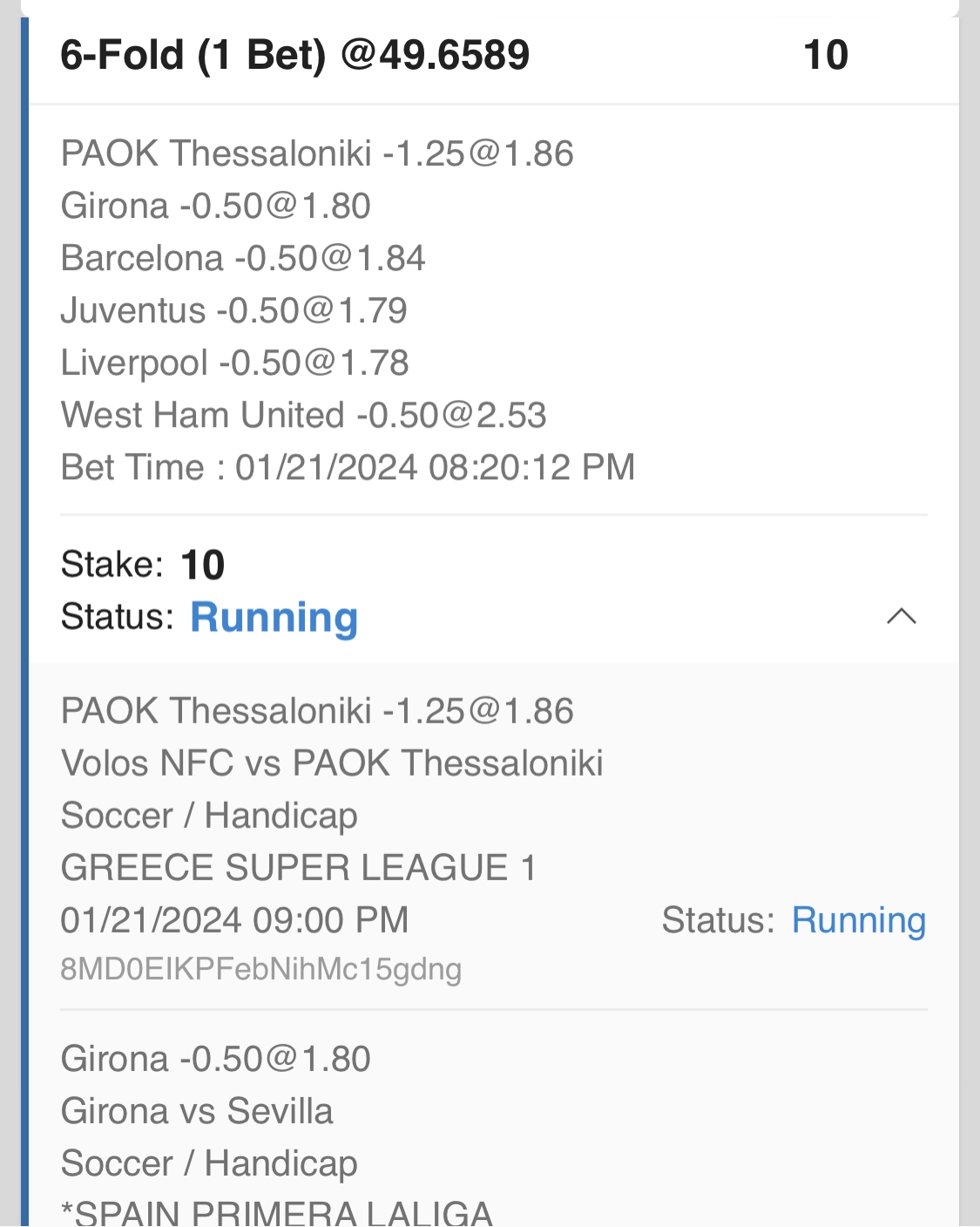Click the GREECE SUPER LEAGUE 1 label
Viewport: 980px width, 1227px height.
[x=298, y=868]
